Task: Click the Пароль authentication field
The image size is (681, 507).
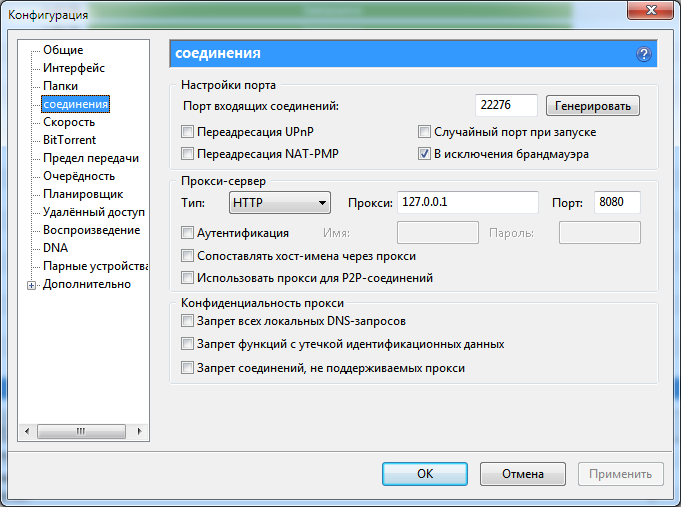Action: pos(600,232)
